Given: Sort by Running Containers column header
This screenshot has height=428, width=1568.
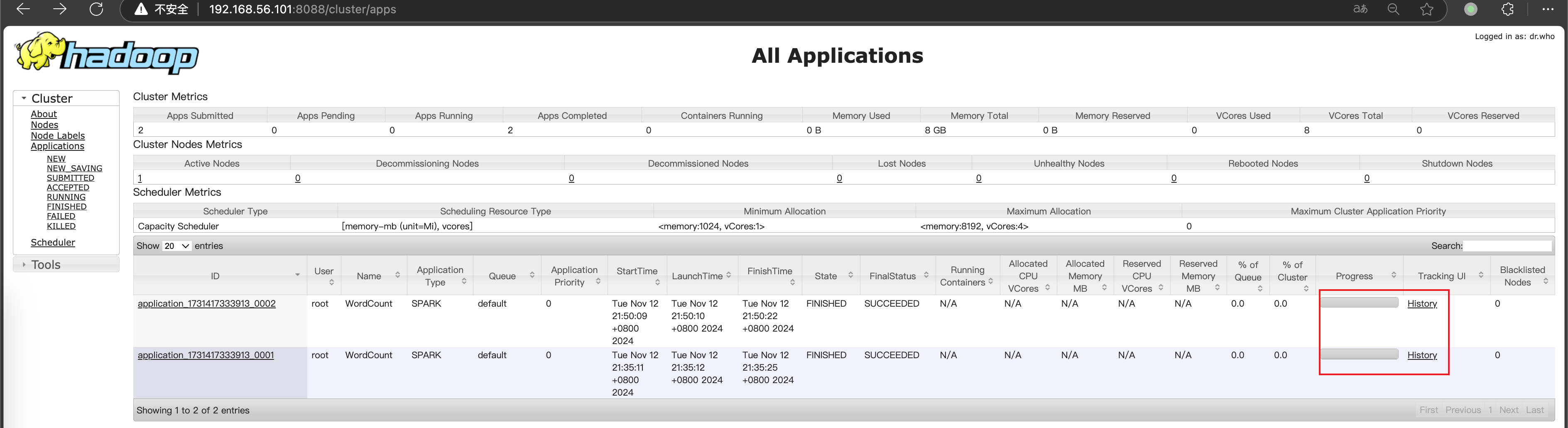Looking at the screenshot, I should point(967,276).
